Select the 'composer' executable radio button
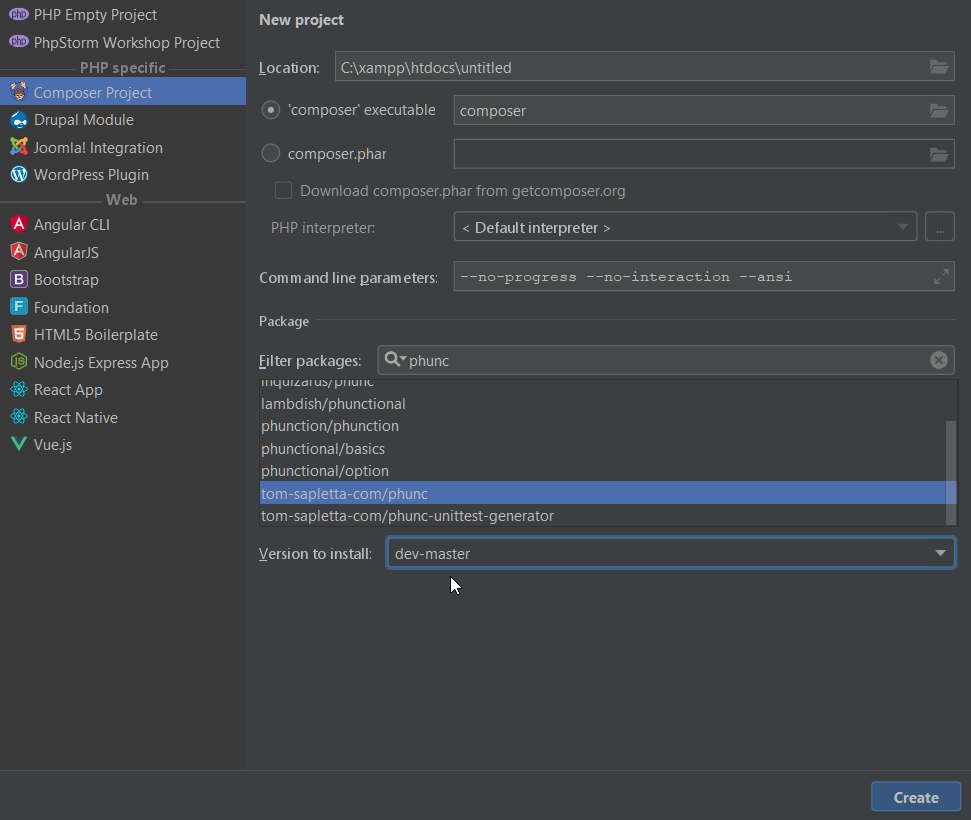 tap(271, 110)
